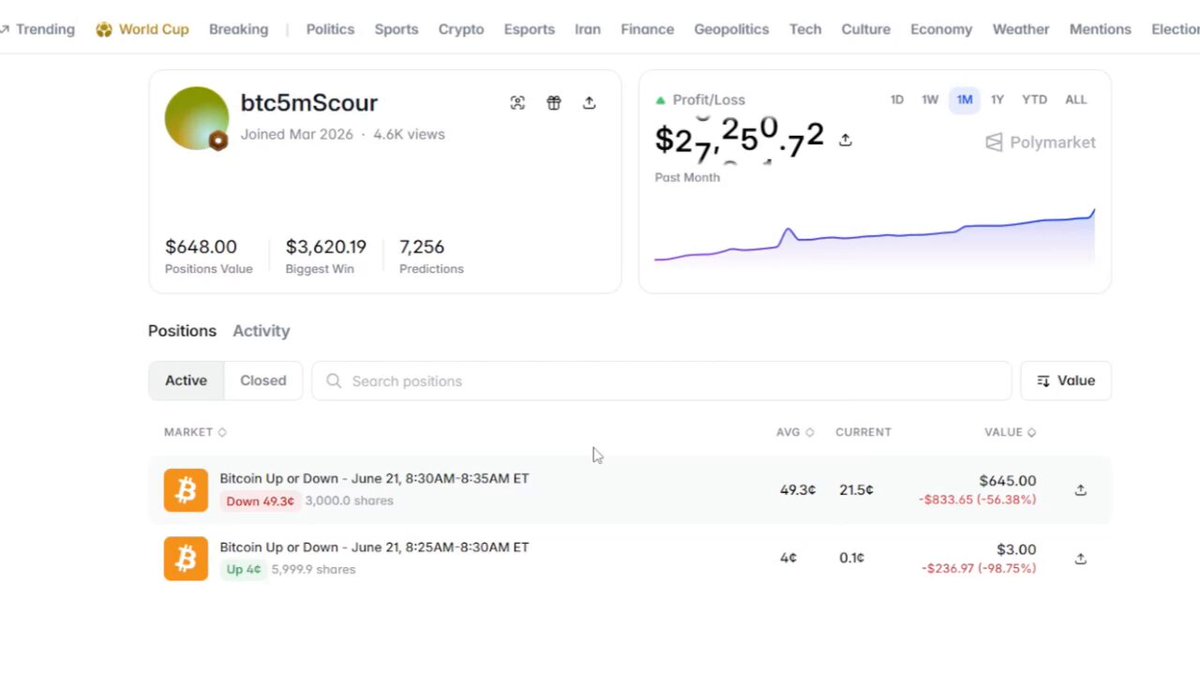The height and width of the screenshot is (675, 1200).
Task: Click the Search positions field
Action: coord(662,381)
